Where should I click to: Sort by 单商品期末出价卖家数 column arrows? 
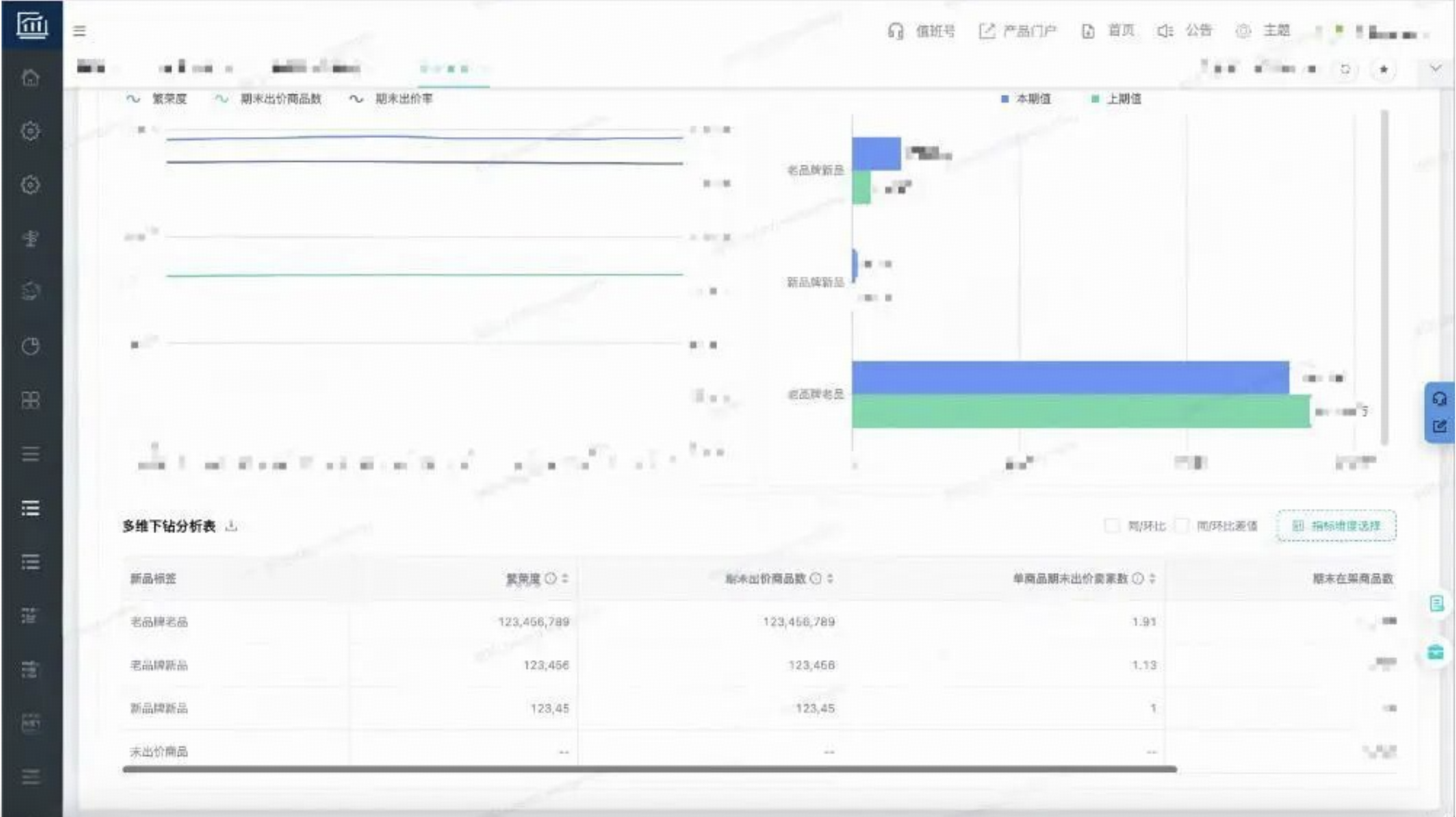point(1152,578)
